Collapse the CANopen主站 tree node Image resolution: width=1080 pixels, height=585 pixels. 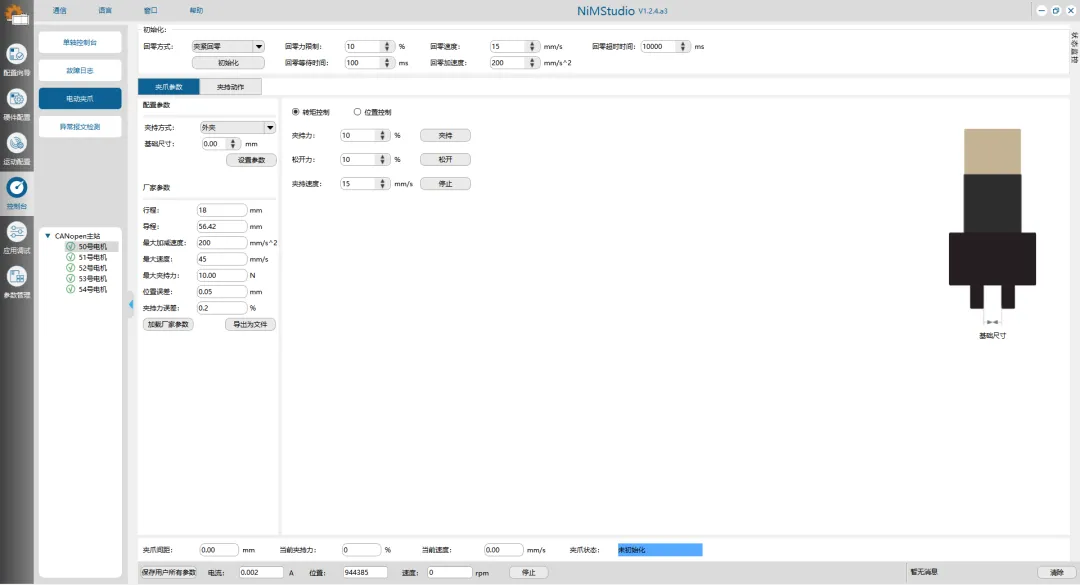[x=48, y=236]
